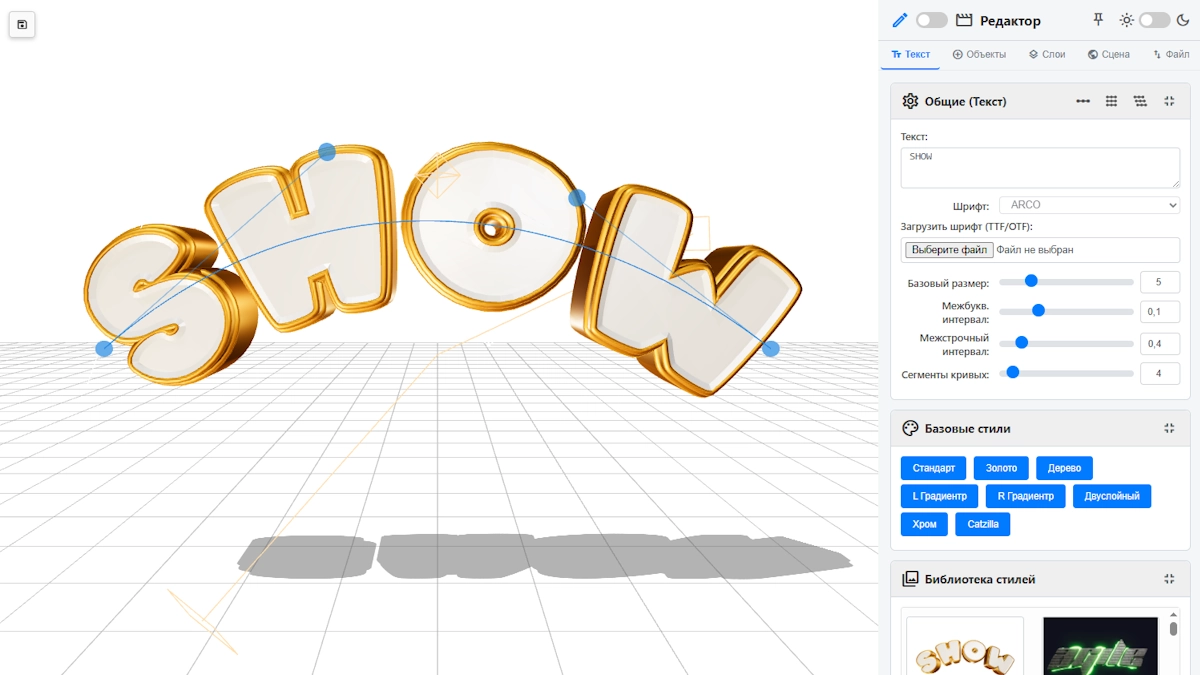Click the letter spacing value field 0,1
The image size is (1200, 675).
pos(1160,312)
